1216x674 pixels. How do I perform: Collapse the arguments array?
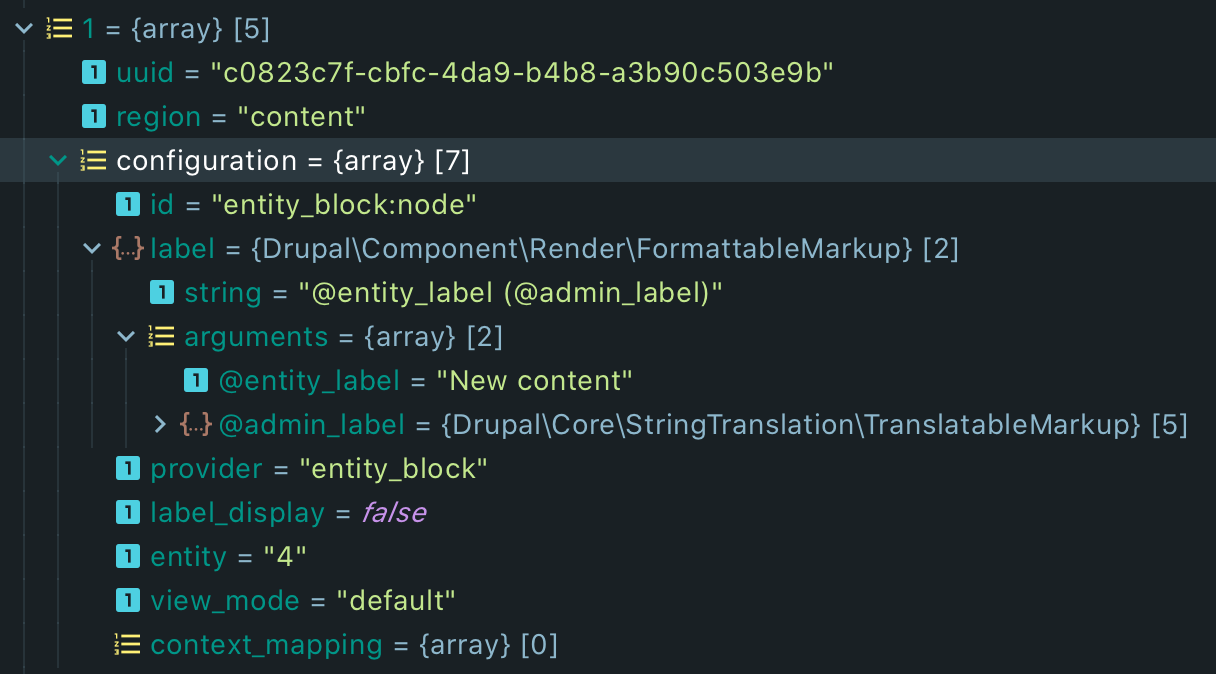coord(126,336)
